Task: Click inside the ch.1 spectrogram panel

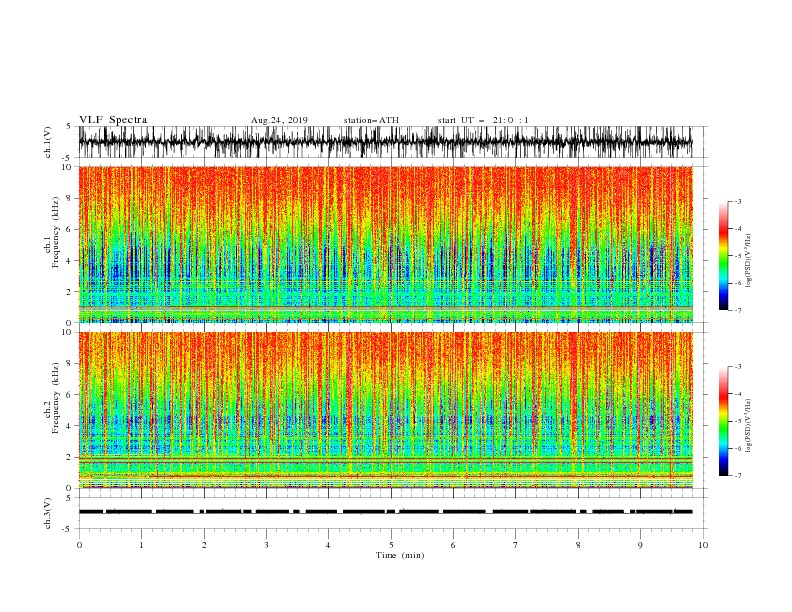Action: pos(386,244)
